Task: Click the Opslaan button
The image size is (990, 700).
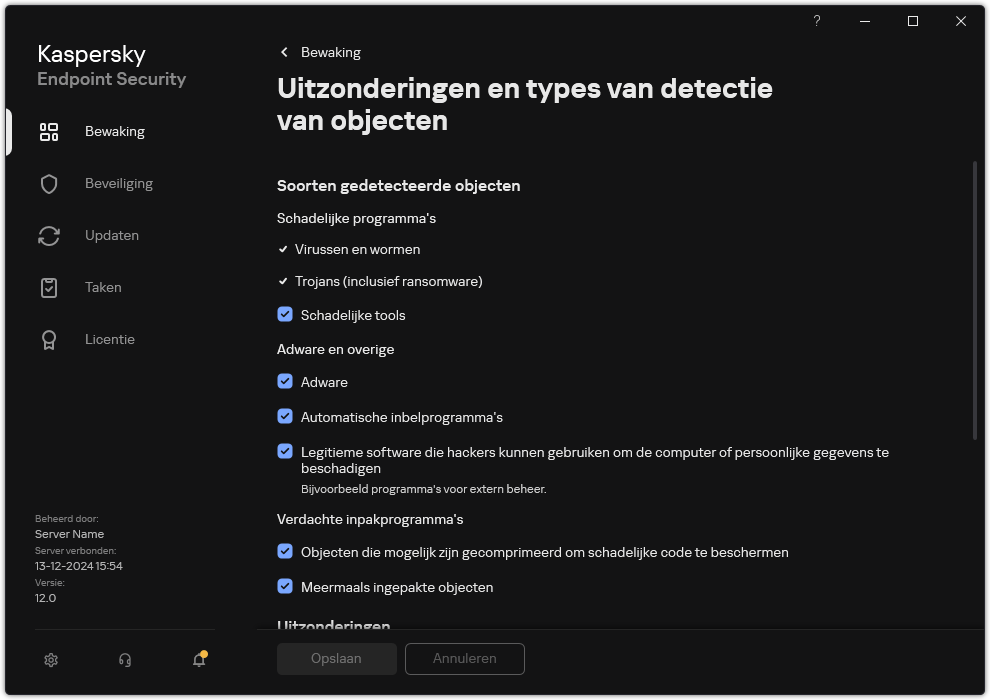Action: tap(336, 659)
